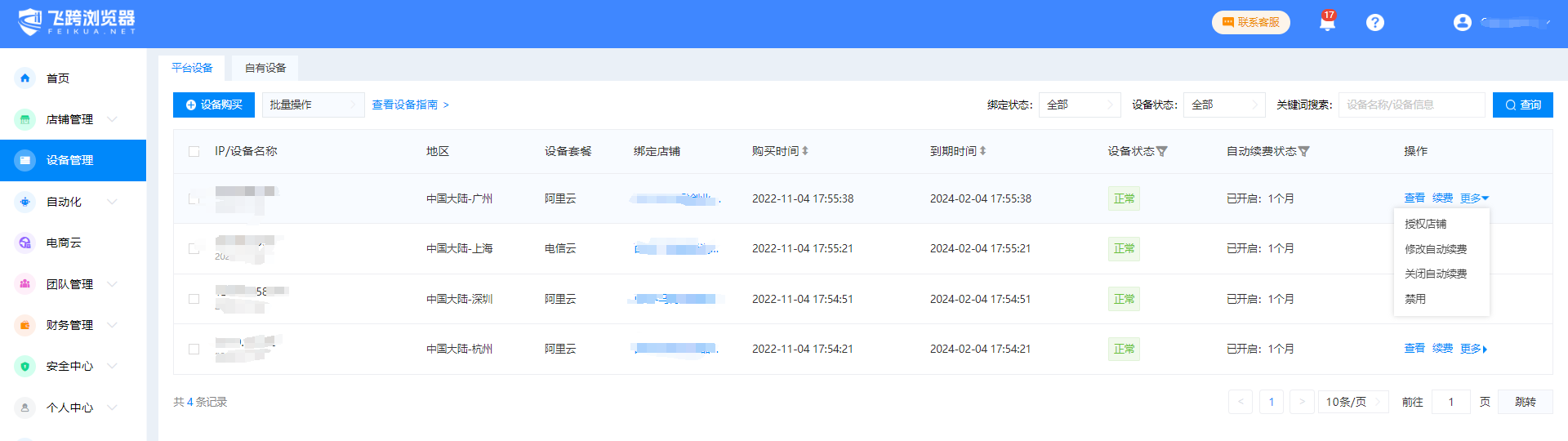This screenshot has width=1568, height=441.
Task: Click 查看 in the 杭州 device row
Action: pos(1414,349)
